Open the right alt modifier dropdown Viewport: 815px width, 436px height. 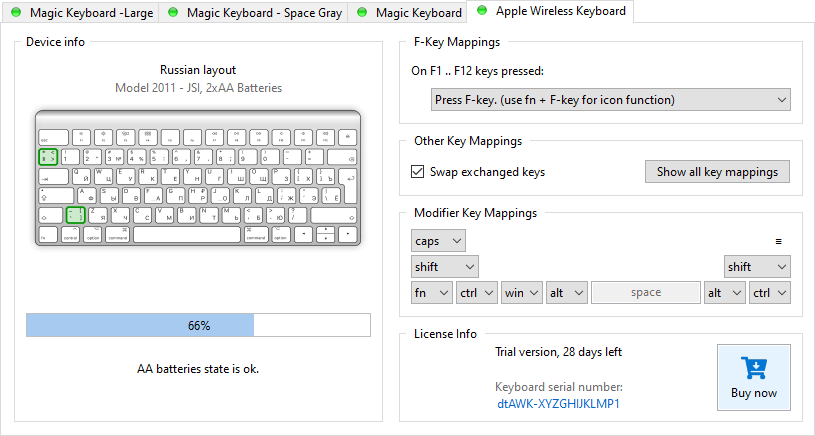(x=725, y=293)
